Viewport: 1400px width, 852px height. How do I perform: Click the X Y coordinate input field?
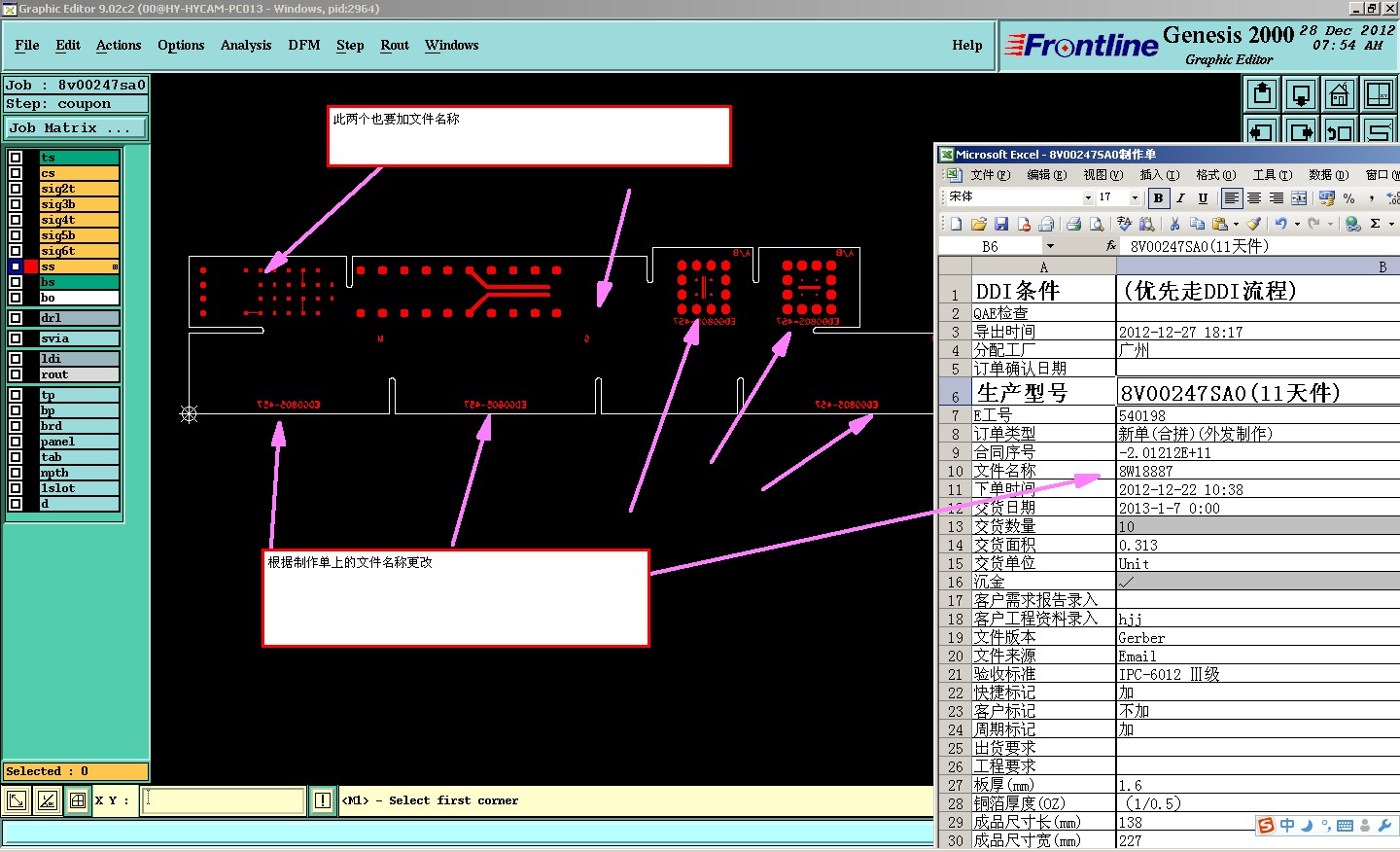(x=224, y=800)
